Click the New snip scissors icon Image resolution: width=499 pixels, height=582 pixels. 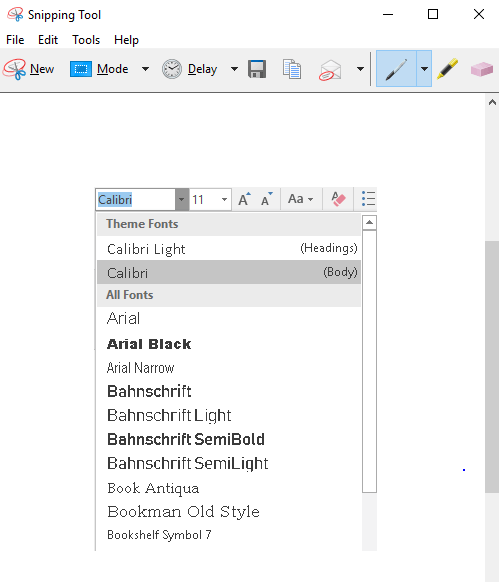click(x=14, y=69)
